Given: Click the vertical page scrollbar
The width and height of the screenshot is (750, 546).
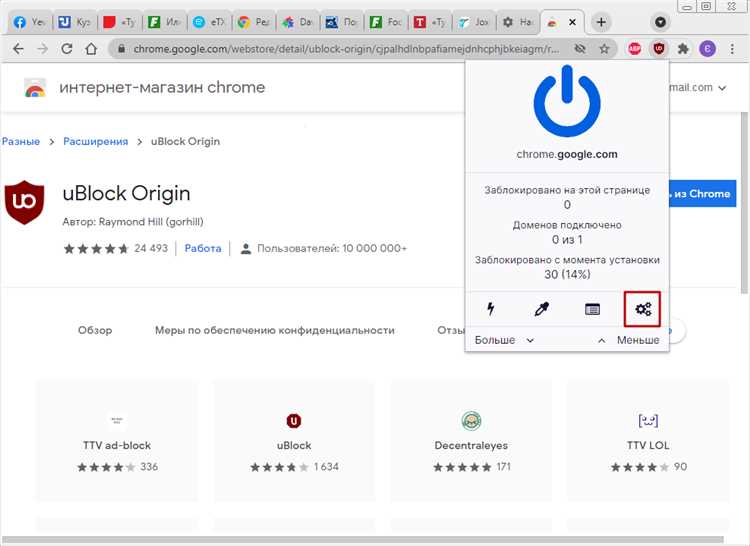Looking at the screenshot, I should point(744,203).
